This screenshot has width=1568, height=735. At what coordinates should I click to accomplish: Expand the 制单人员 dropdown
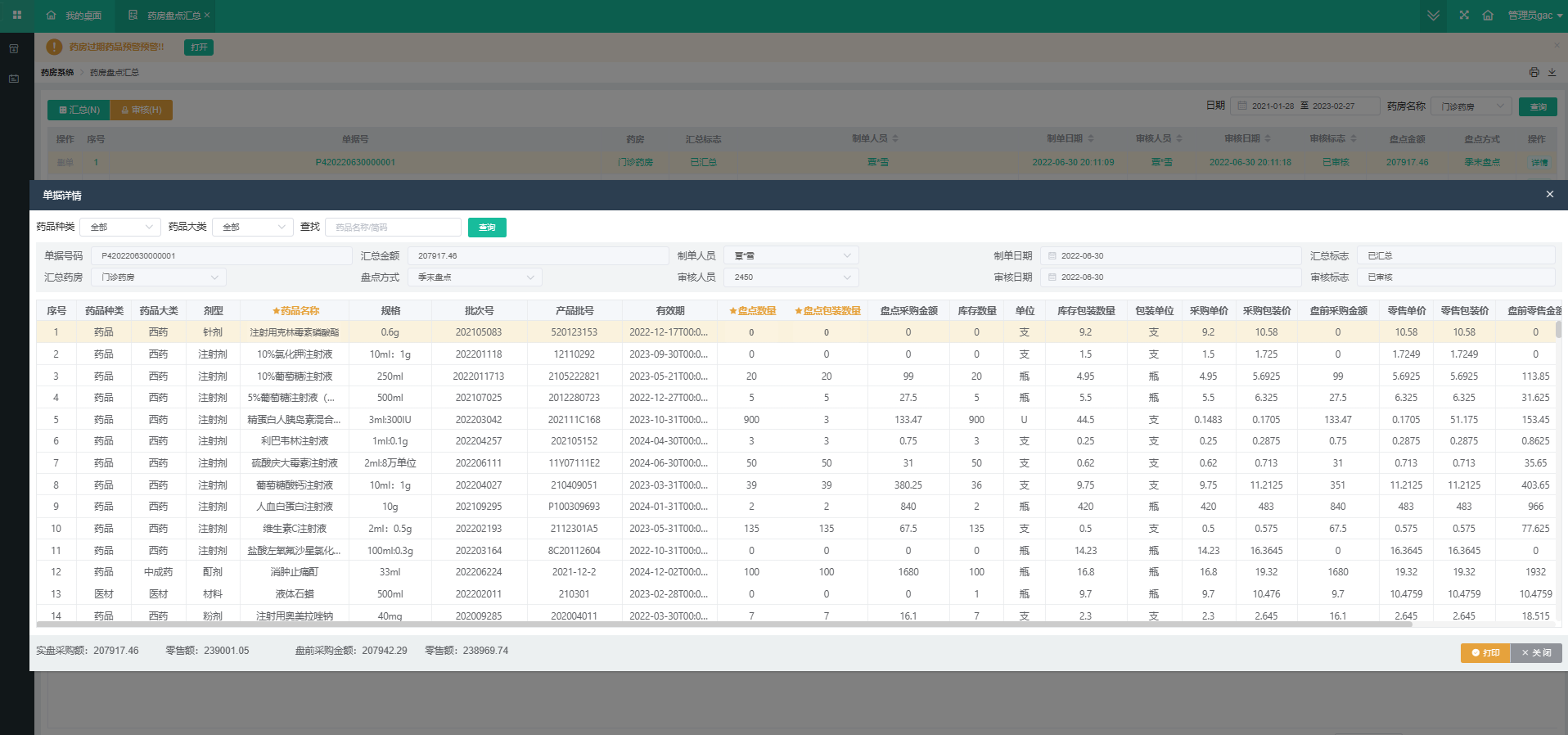point(791,256)
